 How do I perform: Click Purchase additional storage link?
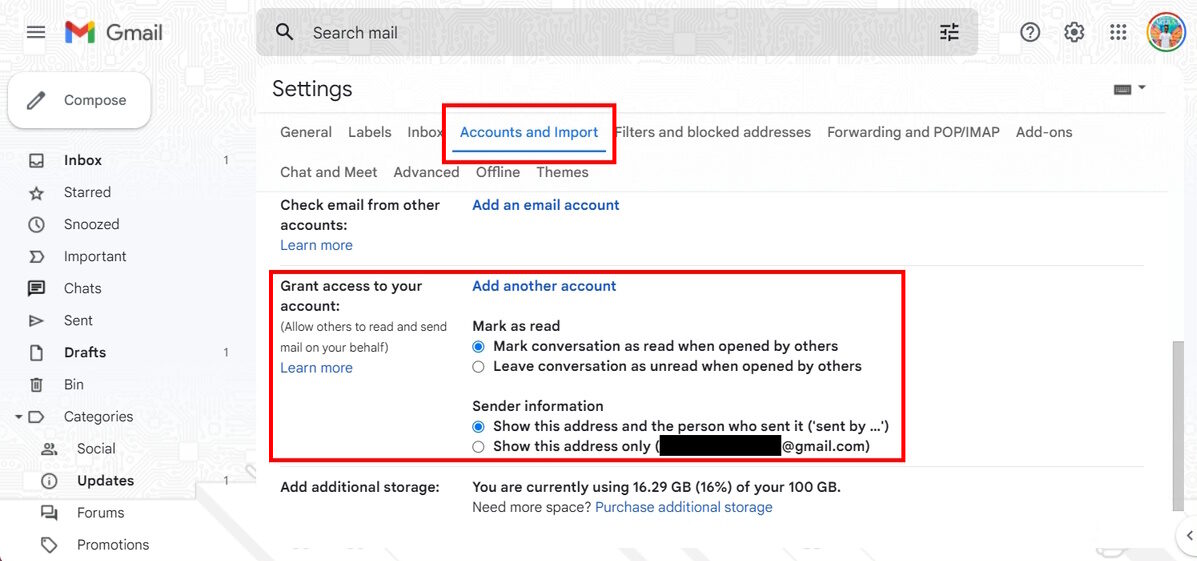(683, 507)
